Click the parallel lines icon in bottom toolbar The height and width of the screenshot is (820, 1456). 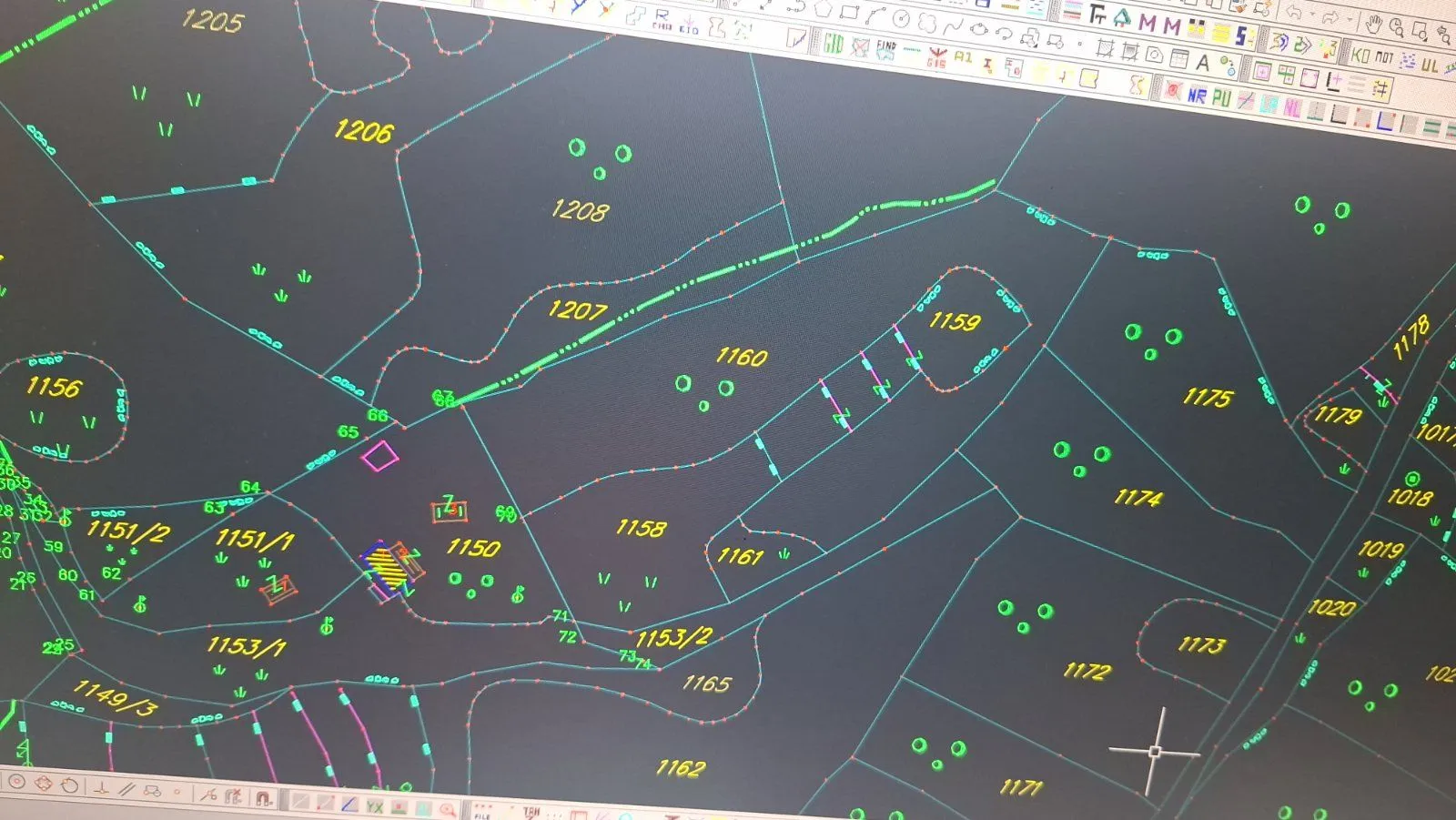point(126,790)
